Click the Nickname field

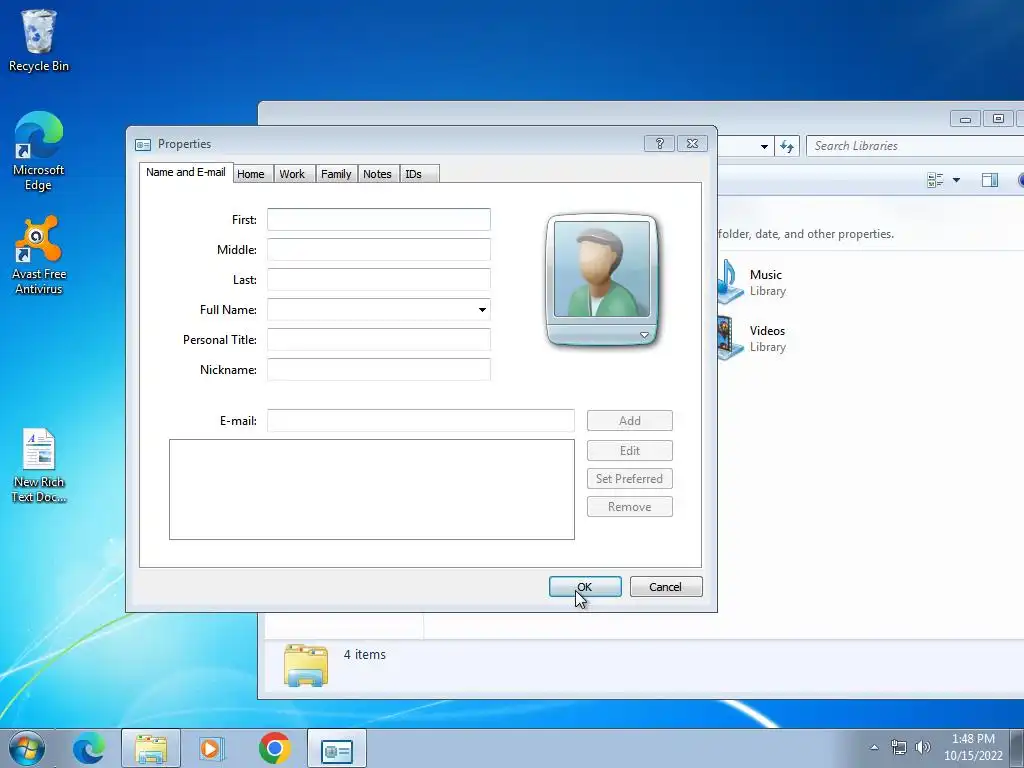tap(379, 370)
